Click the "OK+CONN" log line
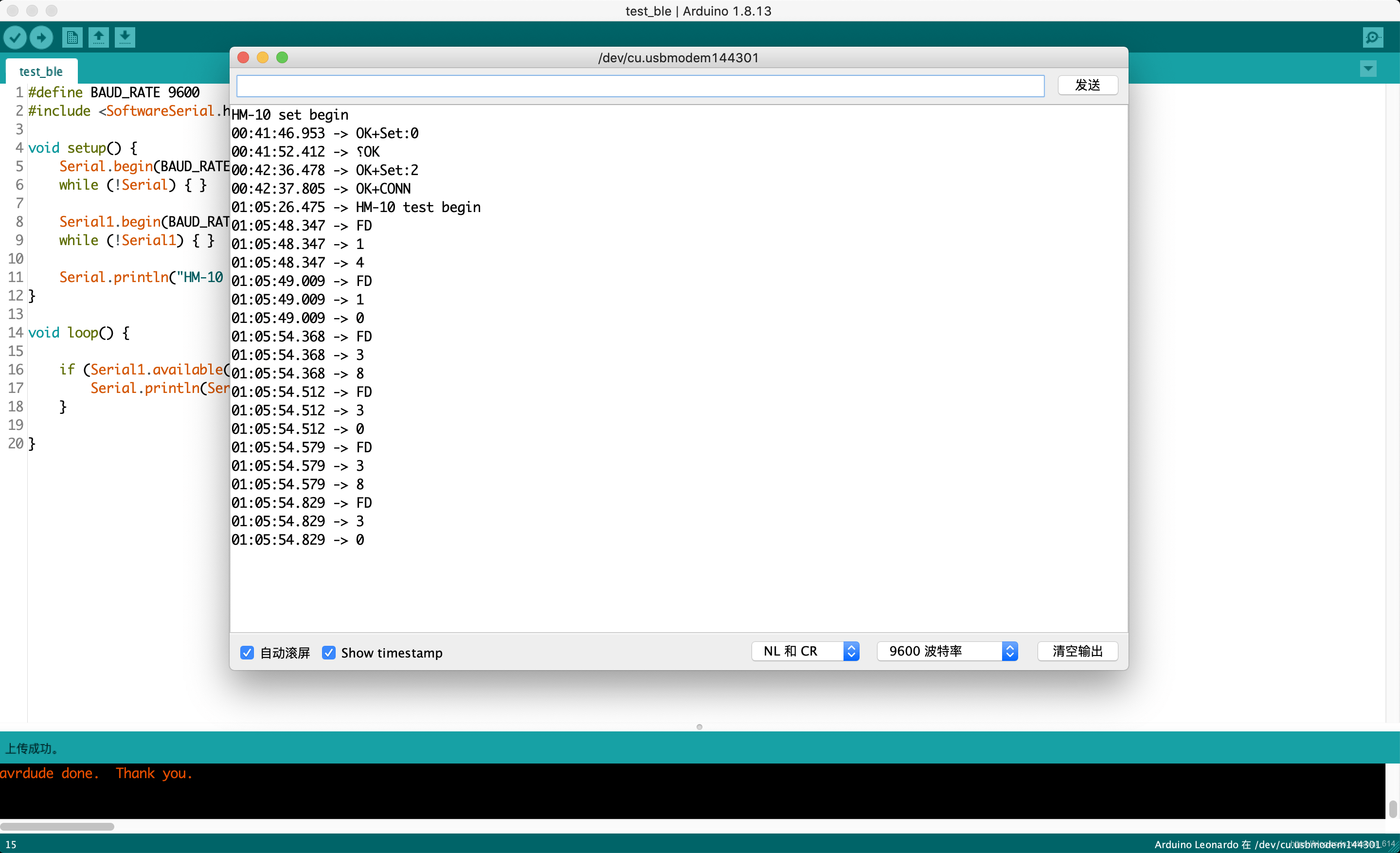Screen dimensions: 1400x853 pos(321,189)
